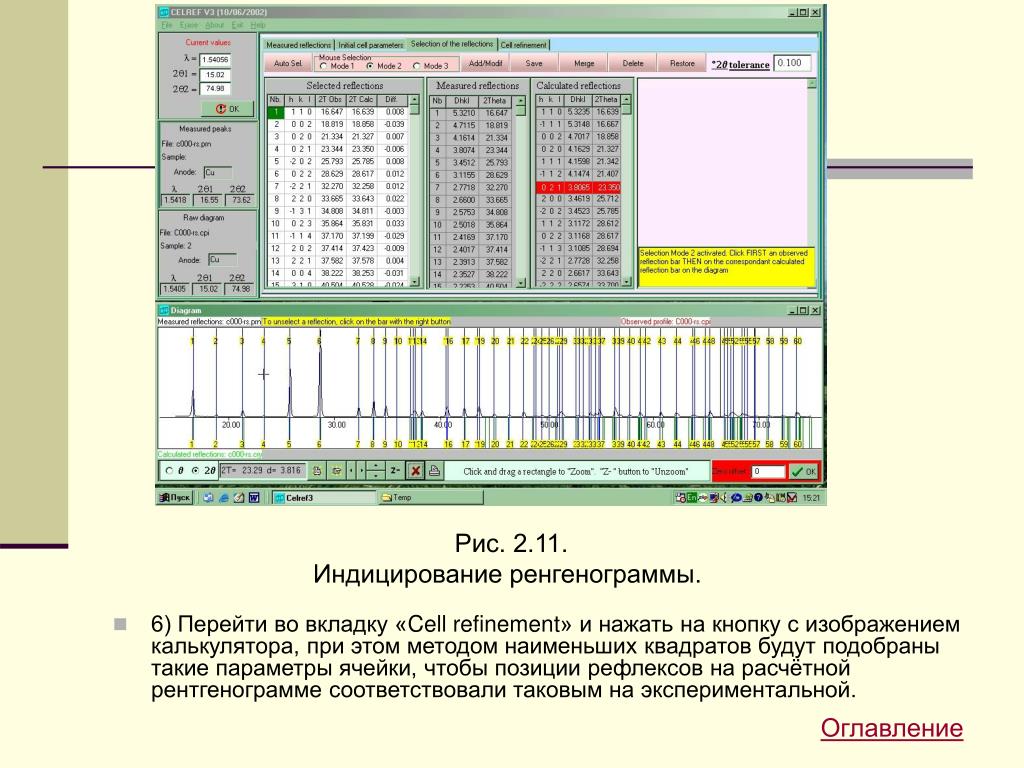The image size is (1024, 768).
Task: Click the Word quick launch icon
Action: coord(254,498)
